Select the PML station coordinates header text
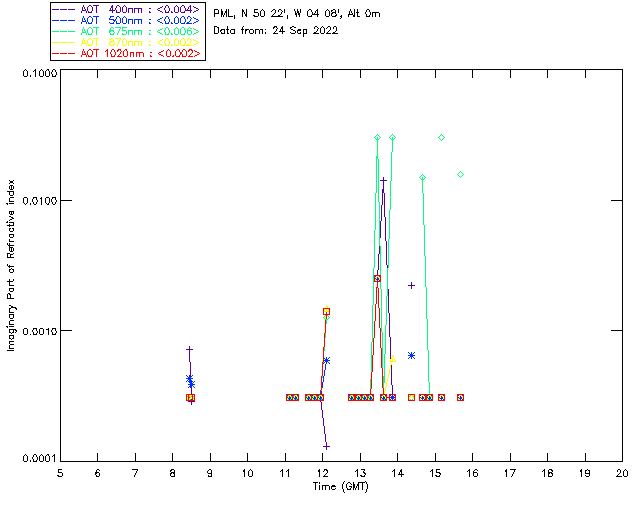The width and height of the screenshot is (640, 512). tap(297, 13)
